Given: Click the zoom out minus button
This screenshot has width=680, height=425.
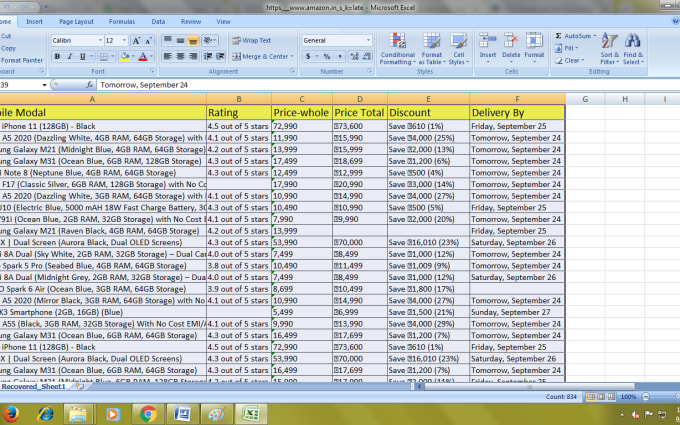Looking at the screenshot, I should pos(645,397).
